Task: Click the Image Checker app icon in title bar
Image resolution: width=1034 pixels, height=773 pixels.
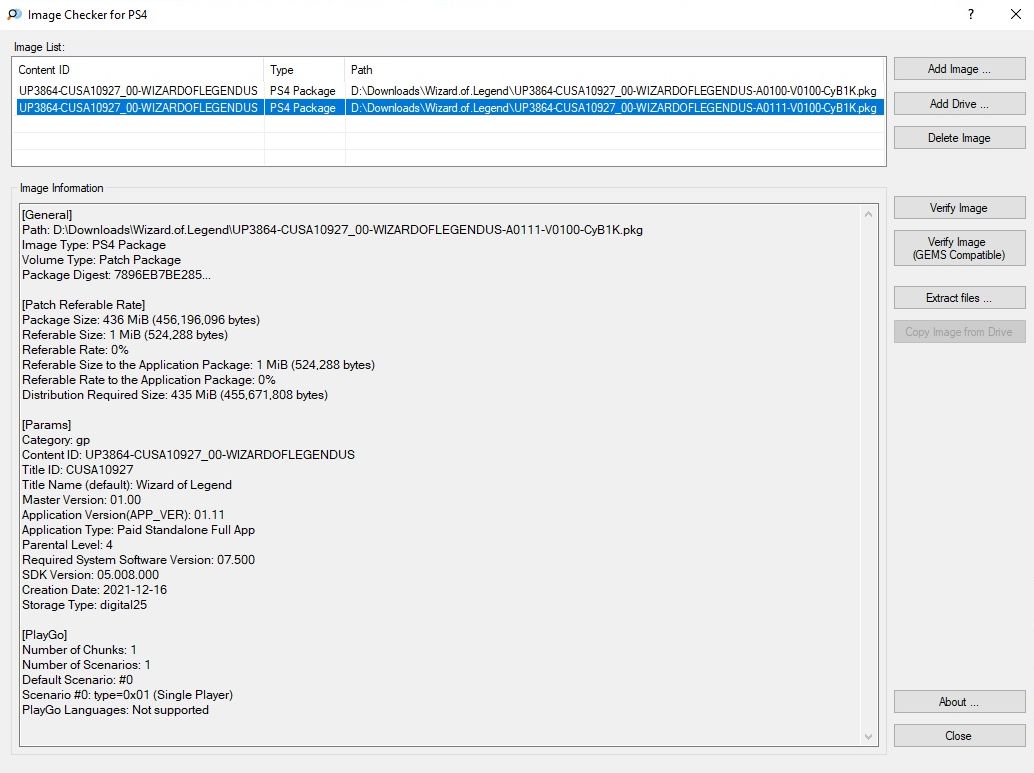Action: 15,15
